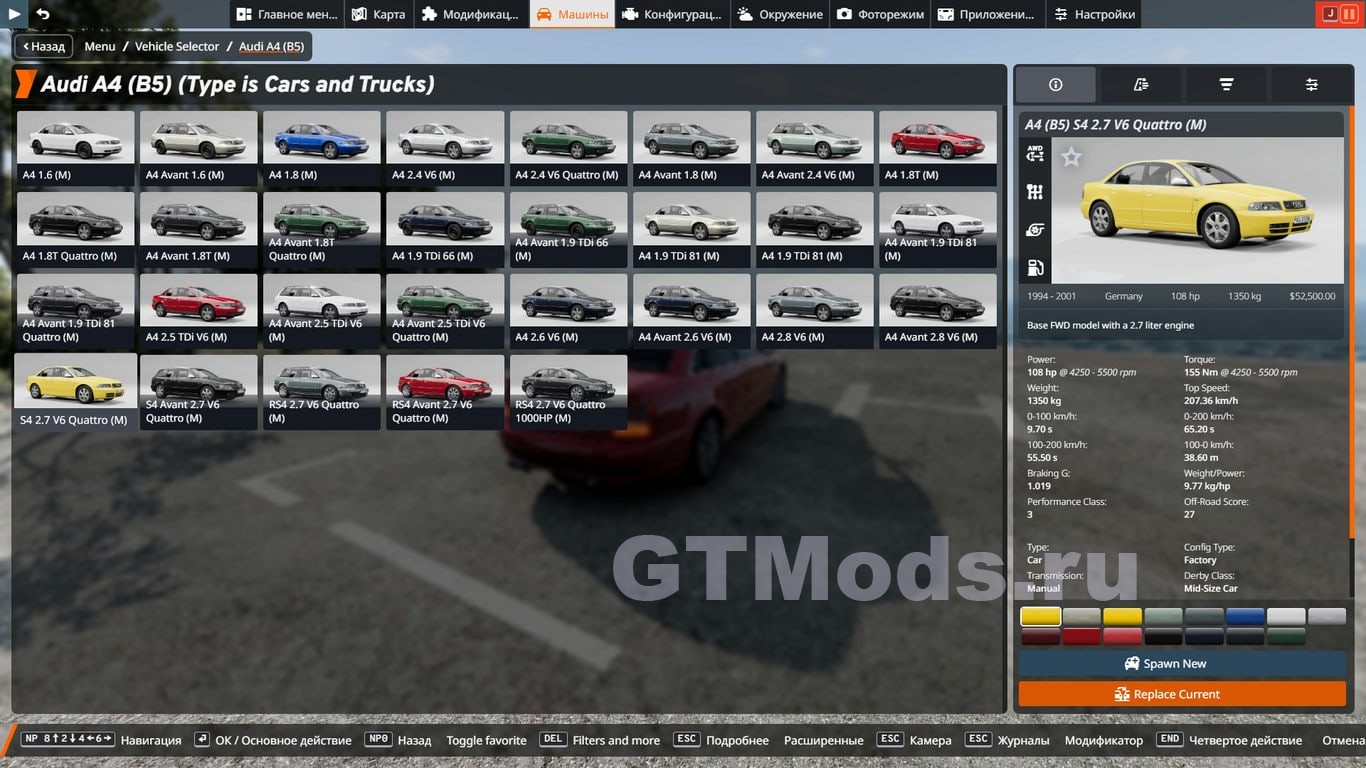This screenshot has height=768, width=1366.
Task: Open the info tab in details panel
Action: click(x=1055, y=85)
